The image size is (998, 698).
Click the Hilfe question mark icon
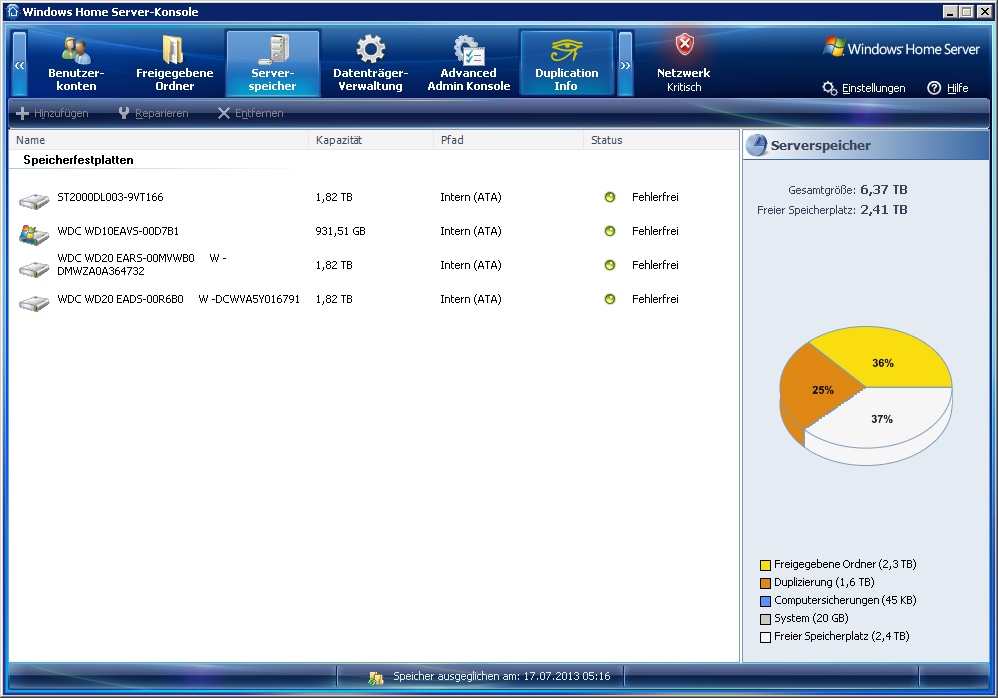coord(934,88)
